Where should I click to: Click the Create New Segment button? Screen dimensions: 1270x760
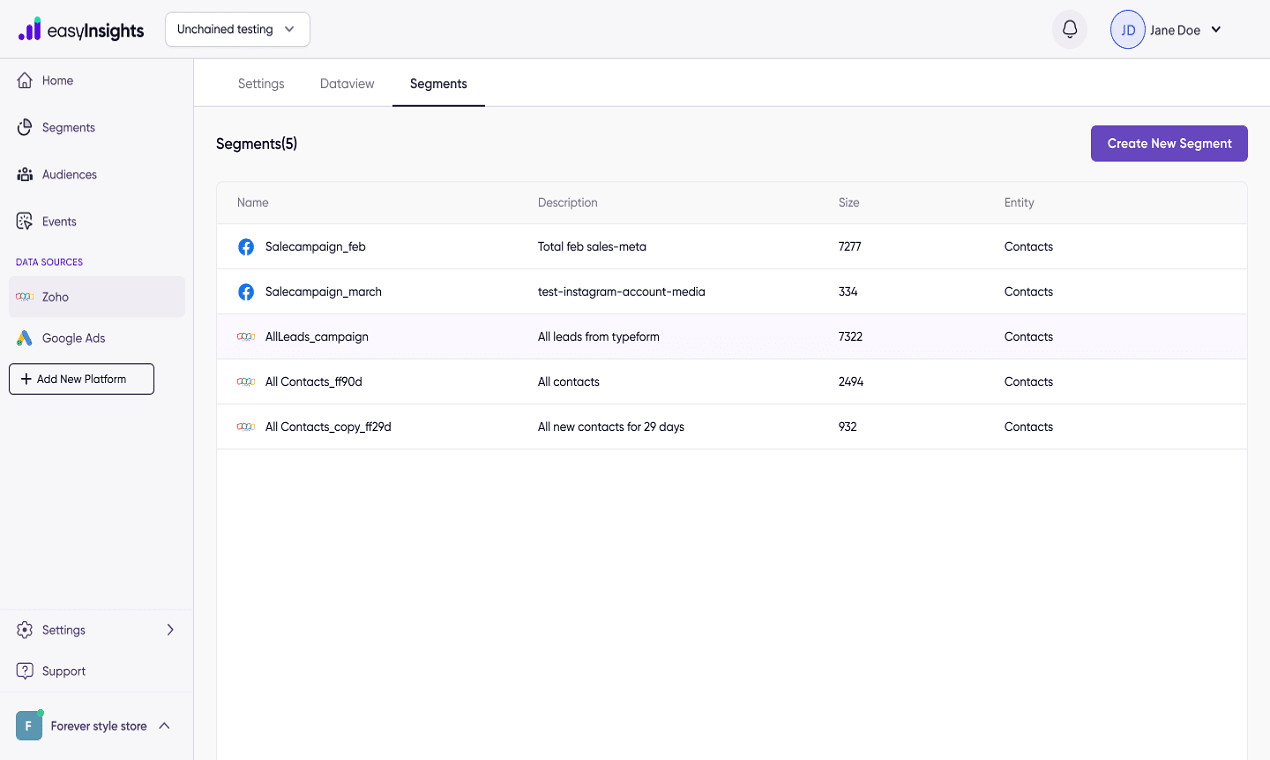(x=1169, y=143)
